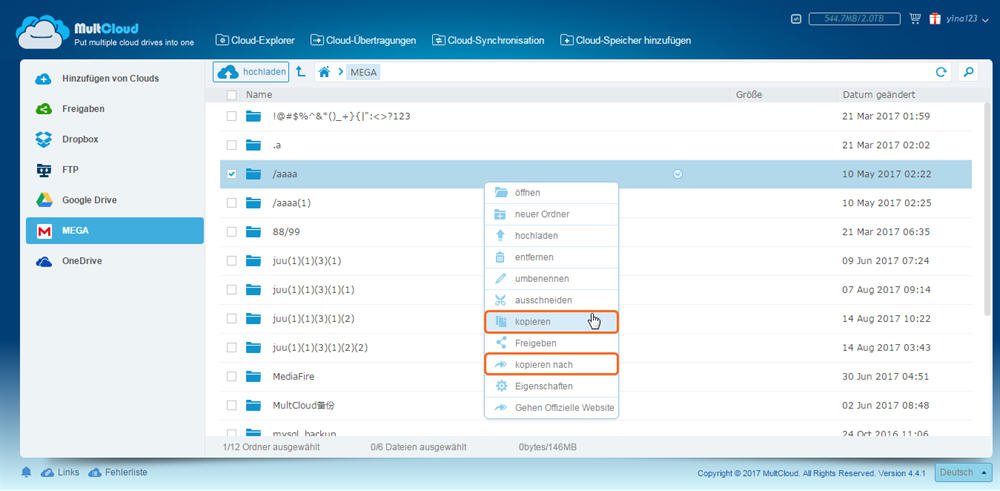This screenshot has height=491, width=1000.
Task: Open the Deutsch language dropdown
Action: (964, 473)
